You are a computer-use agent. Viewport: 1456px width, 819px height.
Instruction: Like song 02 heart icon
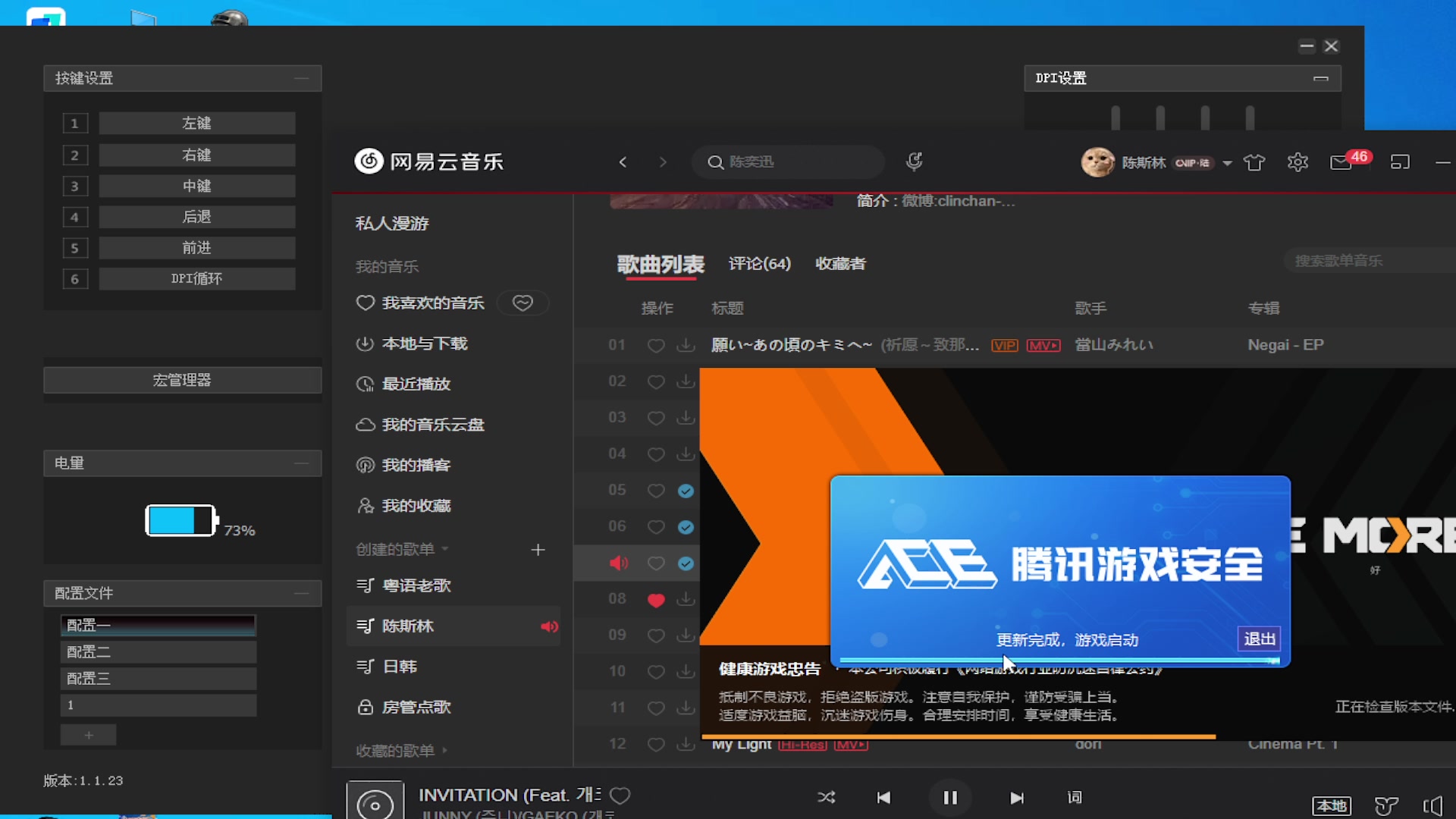pyautogui.click(x=656, y=382)
